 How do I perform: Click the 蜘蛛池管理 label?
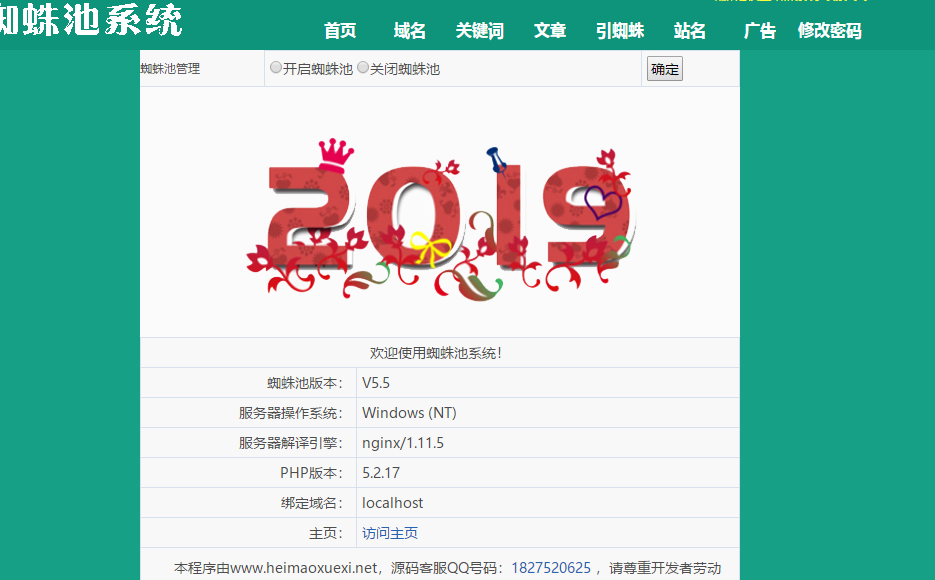[x=171, y=69]
